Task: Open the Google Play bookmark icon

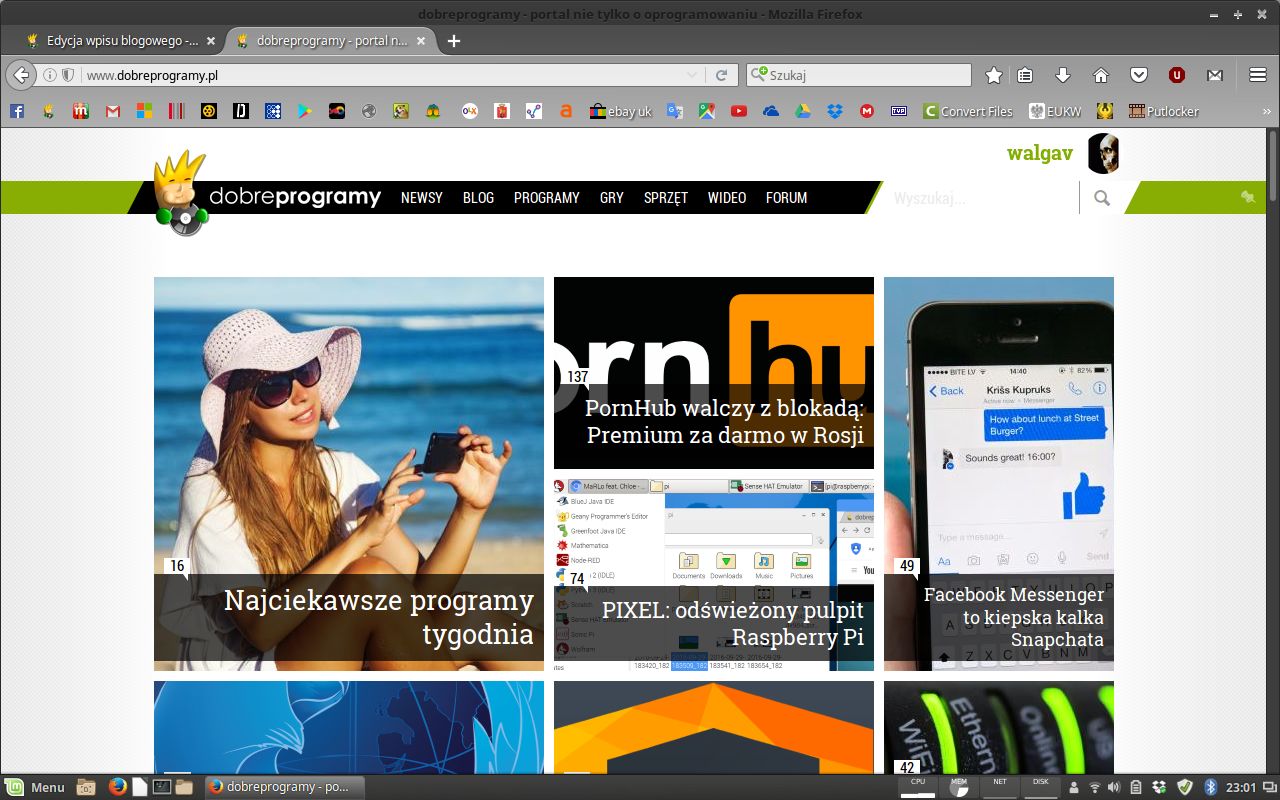Action: click(304, 111)
